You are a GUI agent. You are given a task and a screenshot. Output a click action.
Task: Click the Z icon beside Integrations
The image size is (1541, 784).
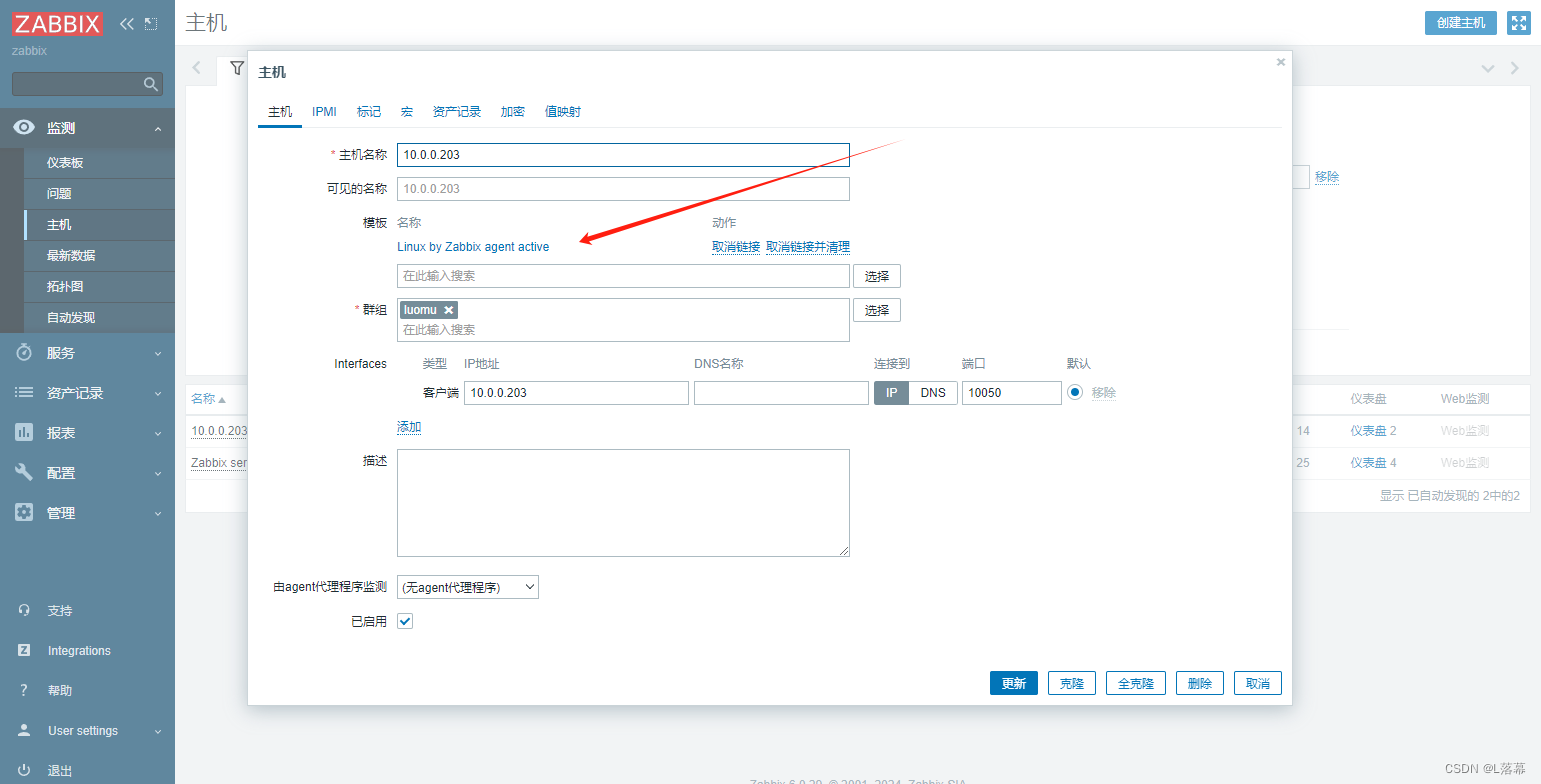[x=24, y=650]
